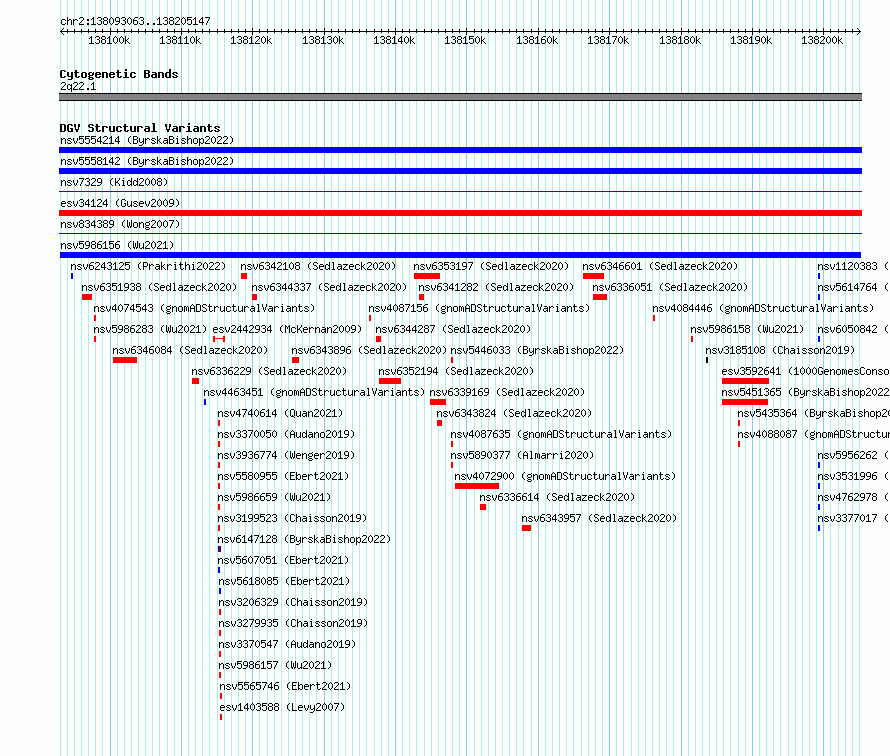Click nsv6341282 (Sedlazeck2020) label
Screen dimensions: 890x756
tap(496, 287)
